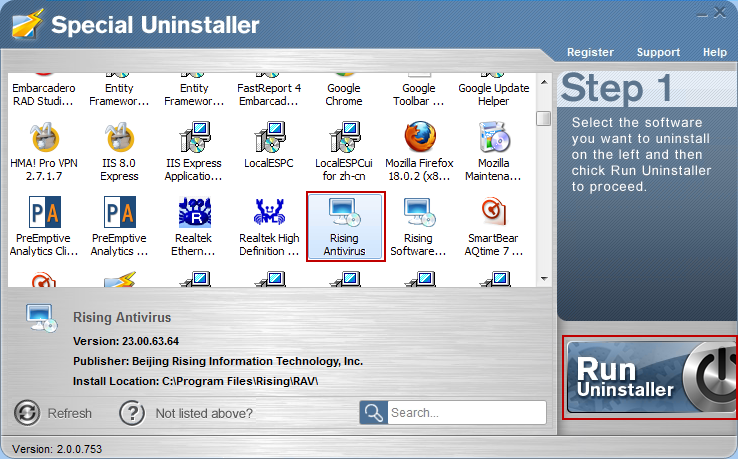Choose the second PreEmptive Analytics icon
This screenshot has height=459, width=738.
(x=119, y=212)
